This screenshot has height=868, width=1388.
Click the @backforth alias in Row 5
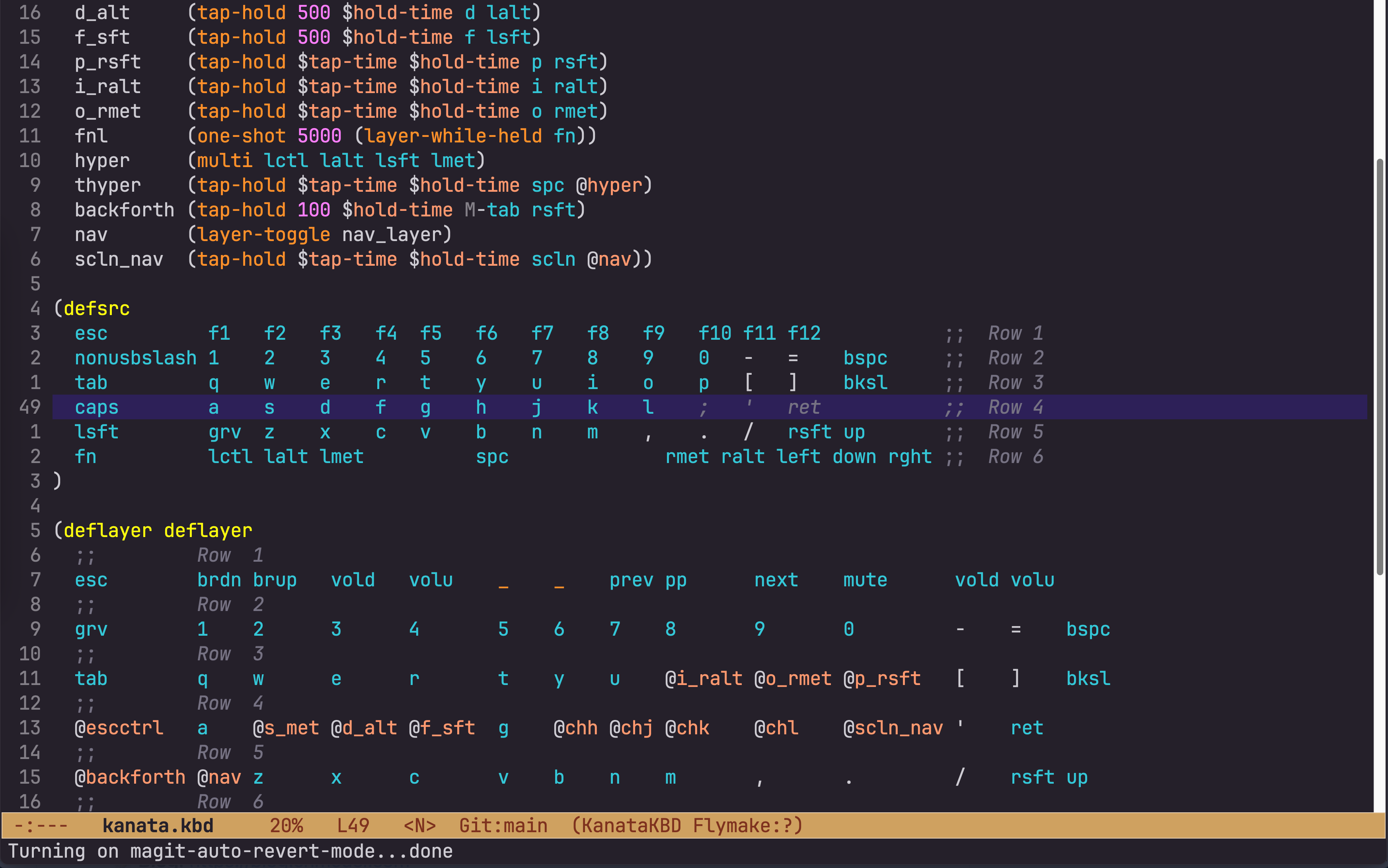tap(130, 777)
